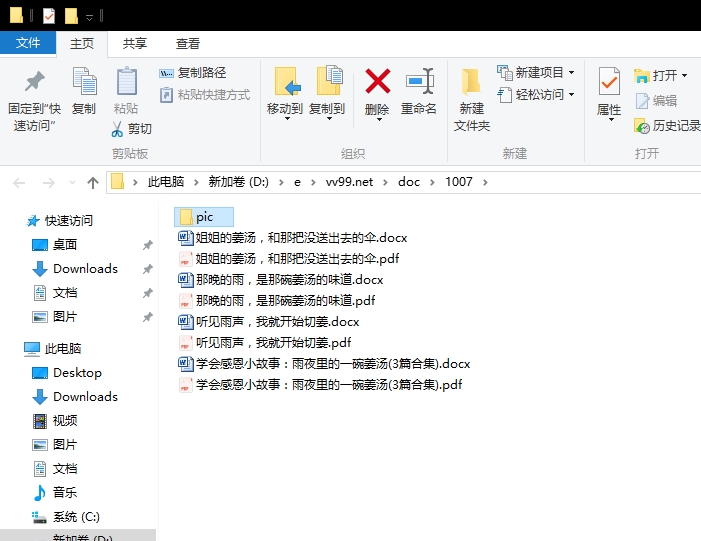Select 学会感恩小故事 合集 .docx file
The height and width of the screenshot is (541, 701).
[324, 364]
